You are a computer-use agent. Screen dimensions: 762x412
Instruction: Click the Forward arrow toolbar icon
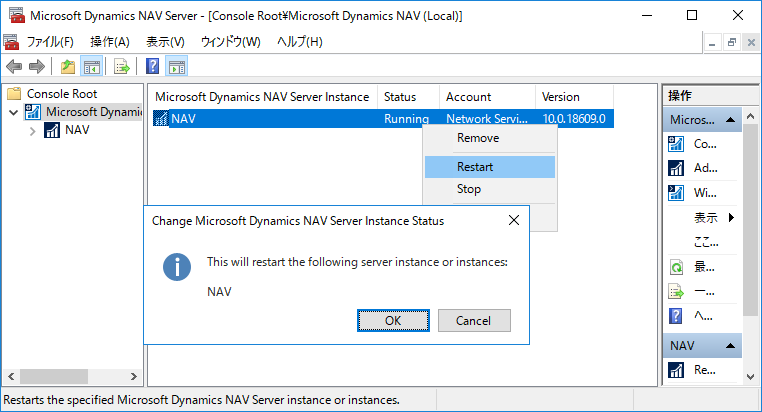[37, 66]
